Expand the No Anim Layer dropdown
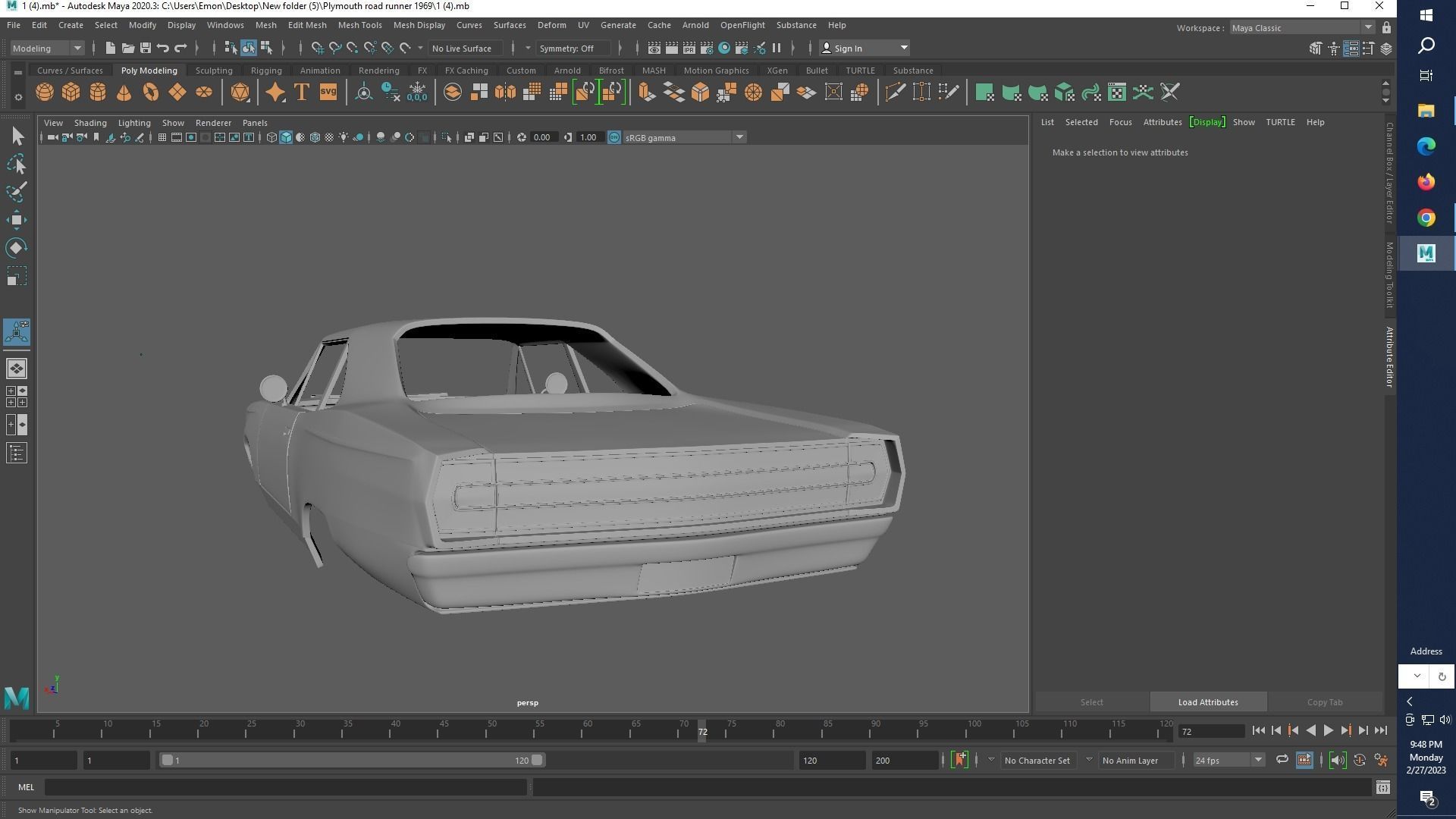 coord(1089,760)
